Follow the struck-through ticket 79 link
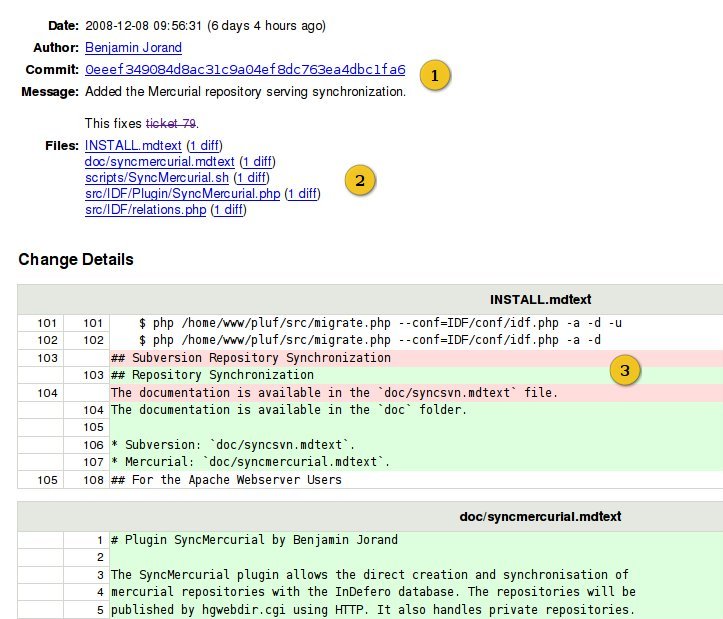This screenshot has width=723, height=619. tap(171, 123)
